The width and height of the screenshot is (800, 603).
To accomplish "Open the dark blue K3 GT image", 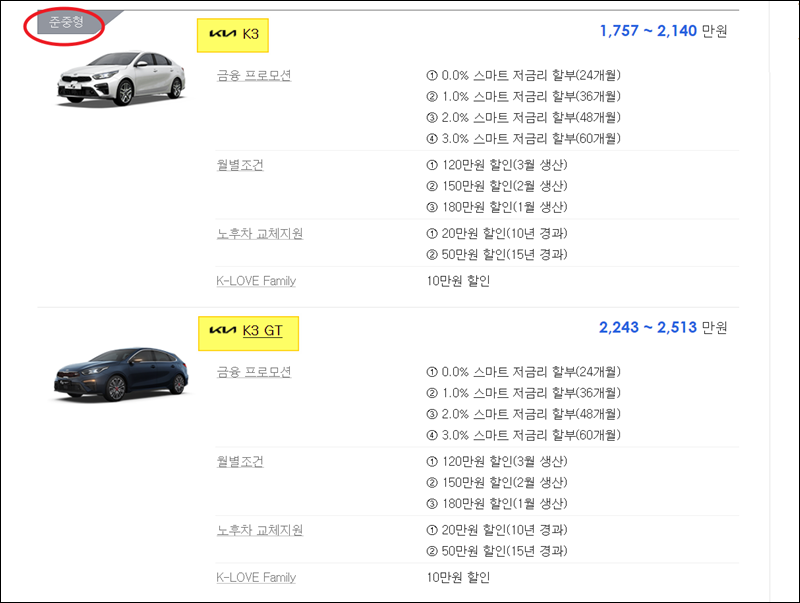I will pos(121,375).
